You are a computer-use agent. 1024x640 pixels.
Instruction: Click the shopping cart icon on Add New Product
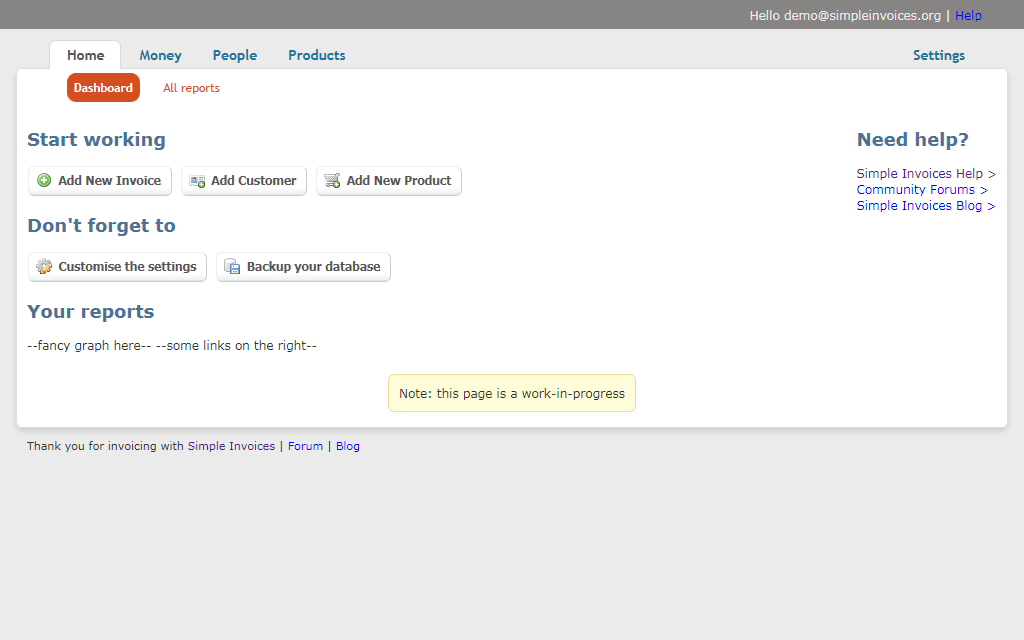click(332, 181)
